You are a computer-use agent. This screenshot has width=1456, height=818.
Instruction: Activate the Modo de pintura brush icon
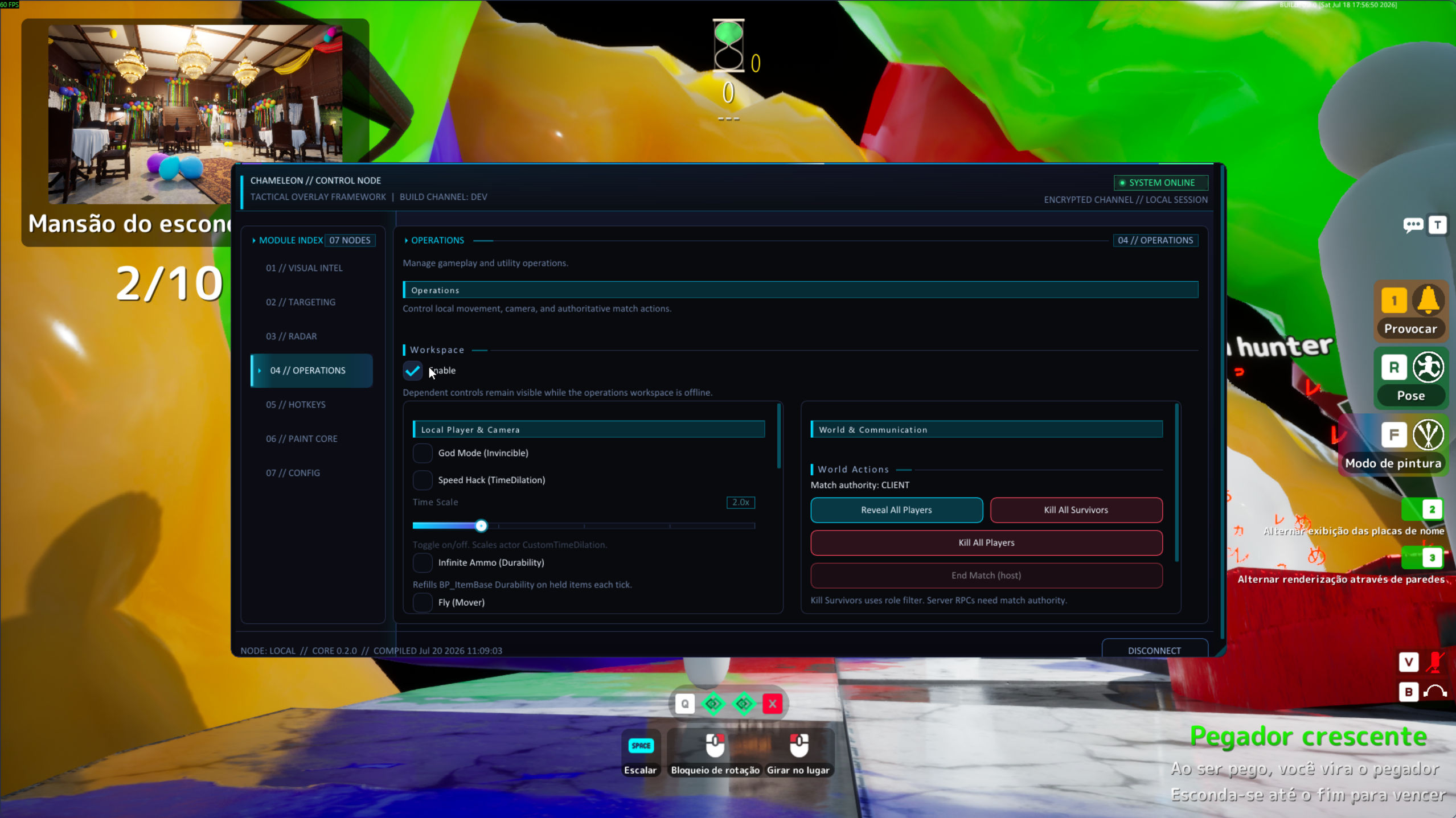click(x=1428, y=434)
